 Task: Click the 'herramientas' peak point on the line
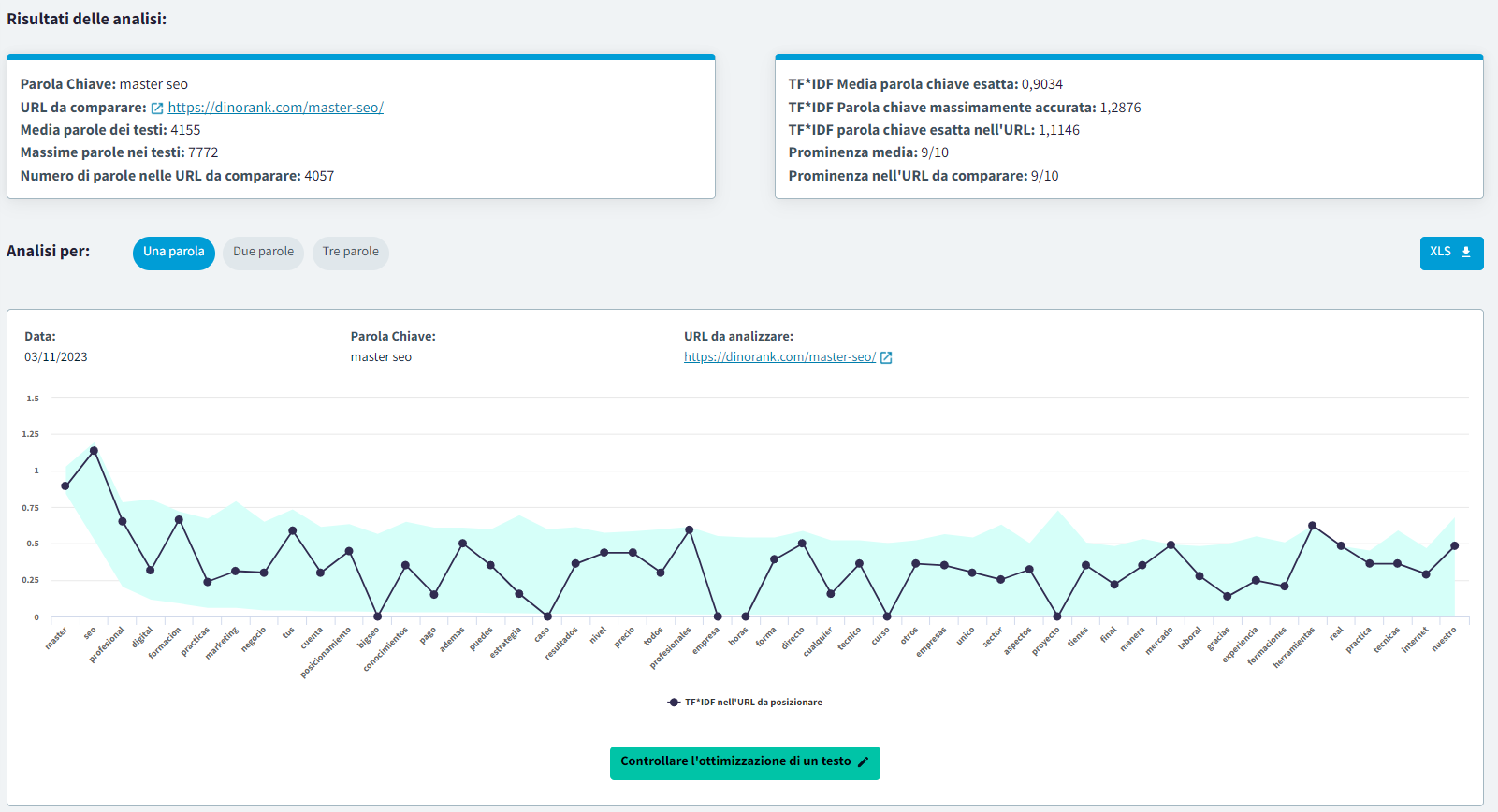(x=1312, y=526)
